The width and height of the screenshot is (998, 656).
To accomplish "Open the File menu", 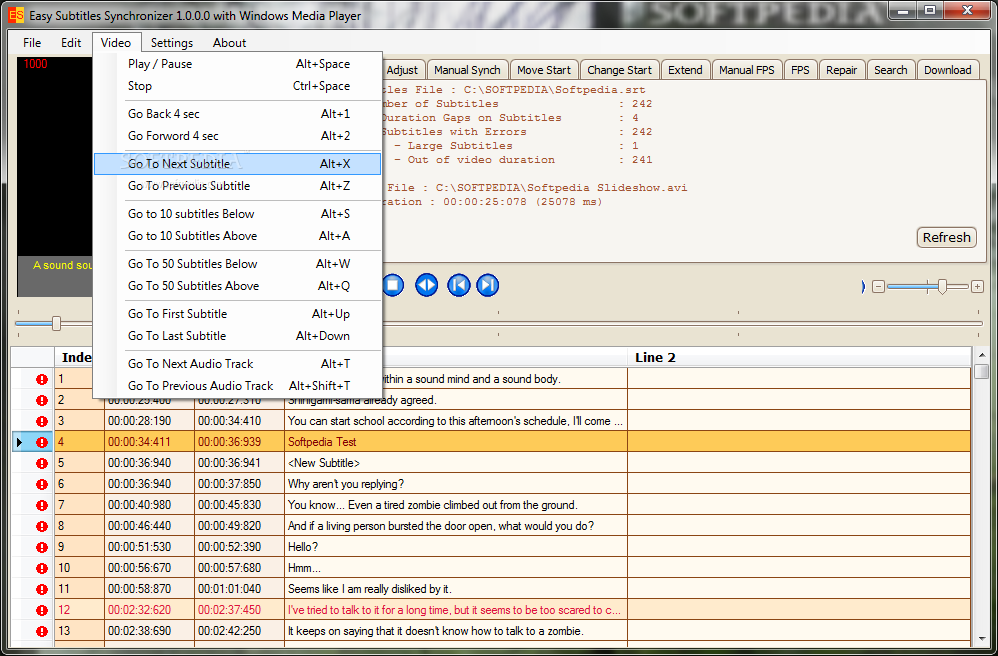I will (32, 43).
